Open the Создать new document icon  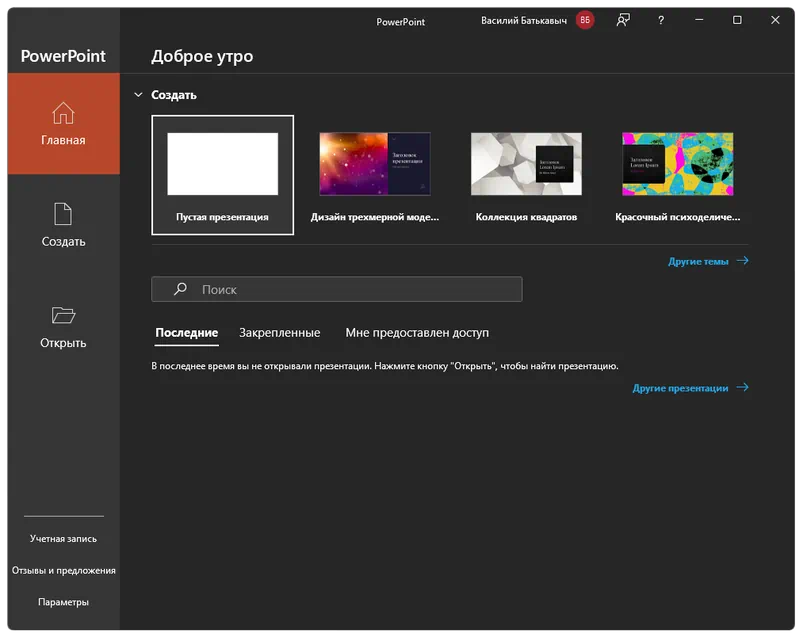[x=63, y=214]
